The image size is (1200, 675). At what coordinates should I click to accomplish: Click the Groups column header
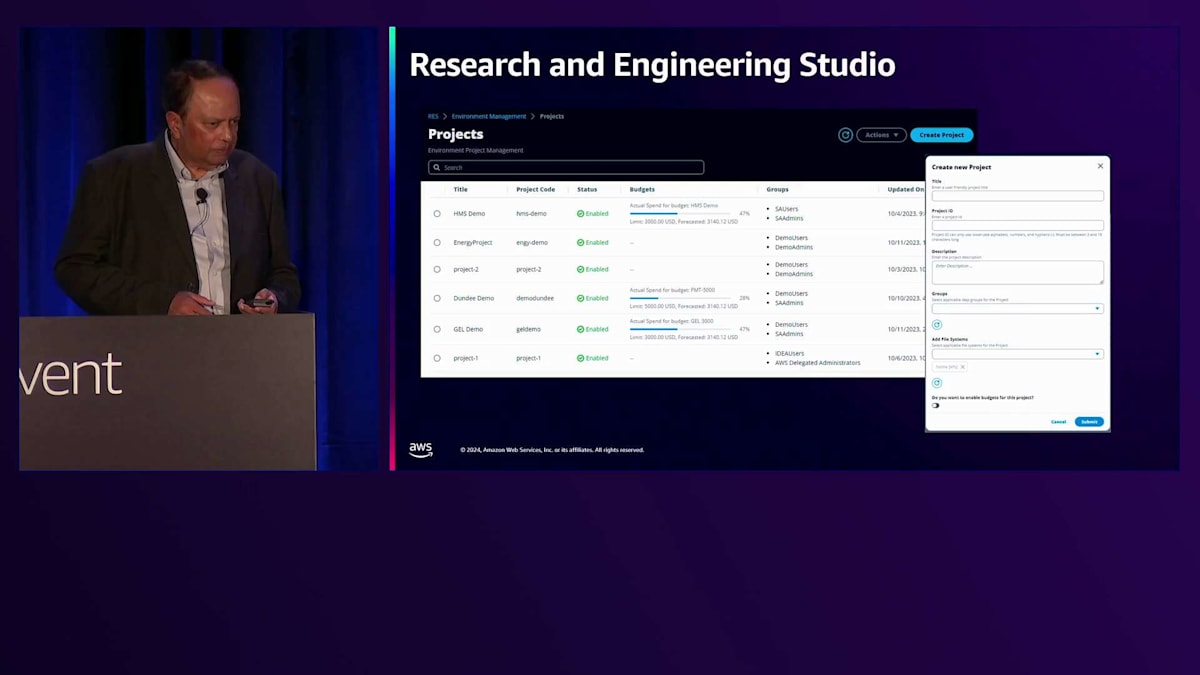pyautogui.click(x=777, y=189)
